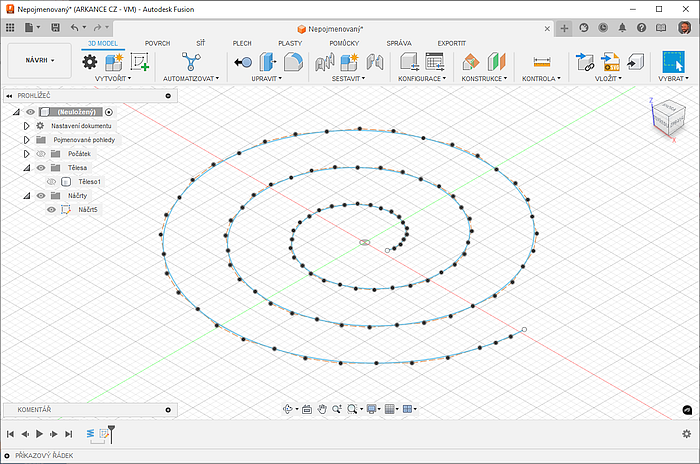The width and height of the screenshot is (700, 464).
Task: Click the Measure ruler icon in Kontrola
Action: [542, 62]
